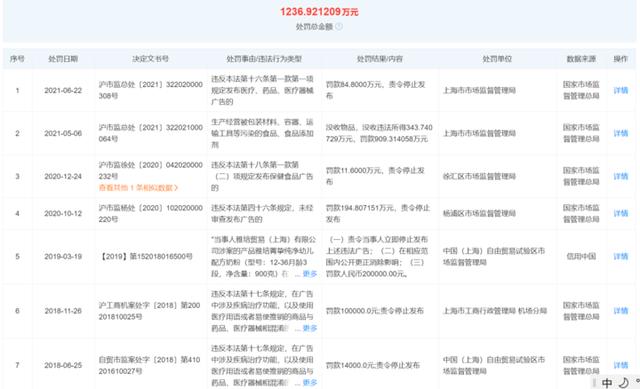Click the 决定文书号 column header
Viewport: 640px width, 389px height.
click(x=150, y=59)
